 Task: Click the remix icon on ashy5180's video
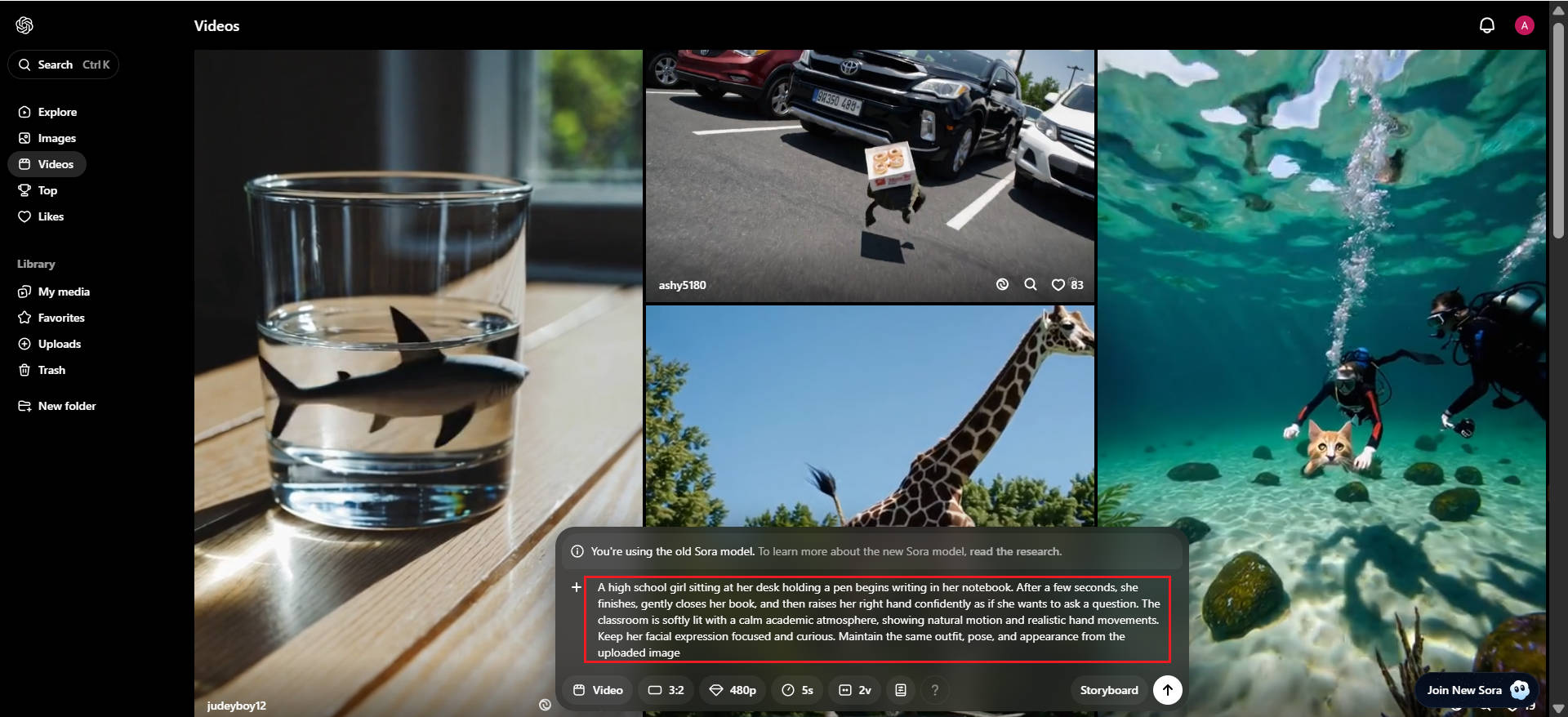point(1002,284)
